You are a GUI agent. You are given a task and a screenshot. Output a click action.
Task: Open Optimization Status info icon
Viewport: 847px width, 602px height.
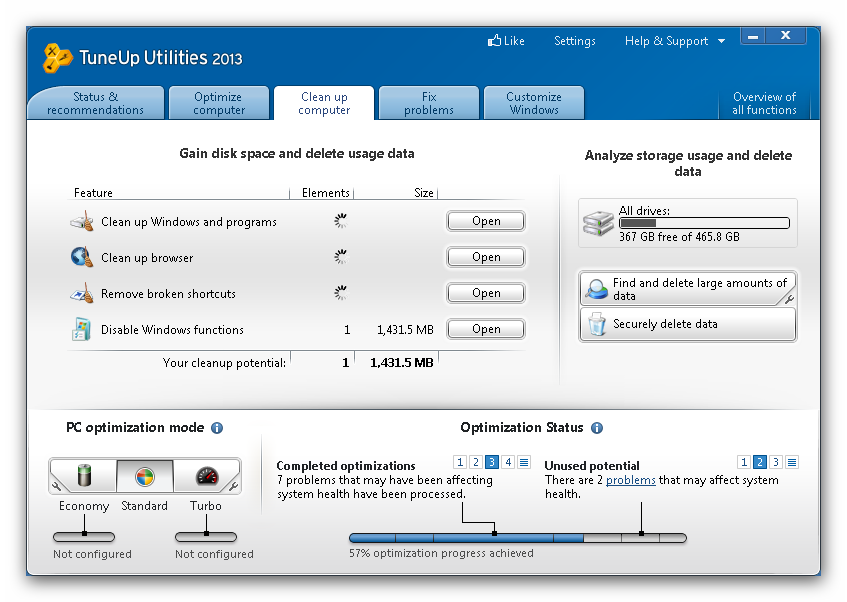[x=597, y=428]
